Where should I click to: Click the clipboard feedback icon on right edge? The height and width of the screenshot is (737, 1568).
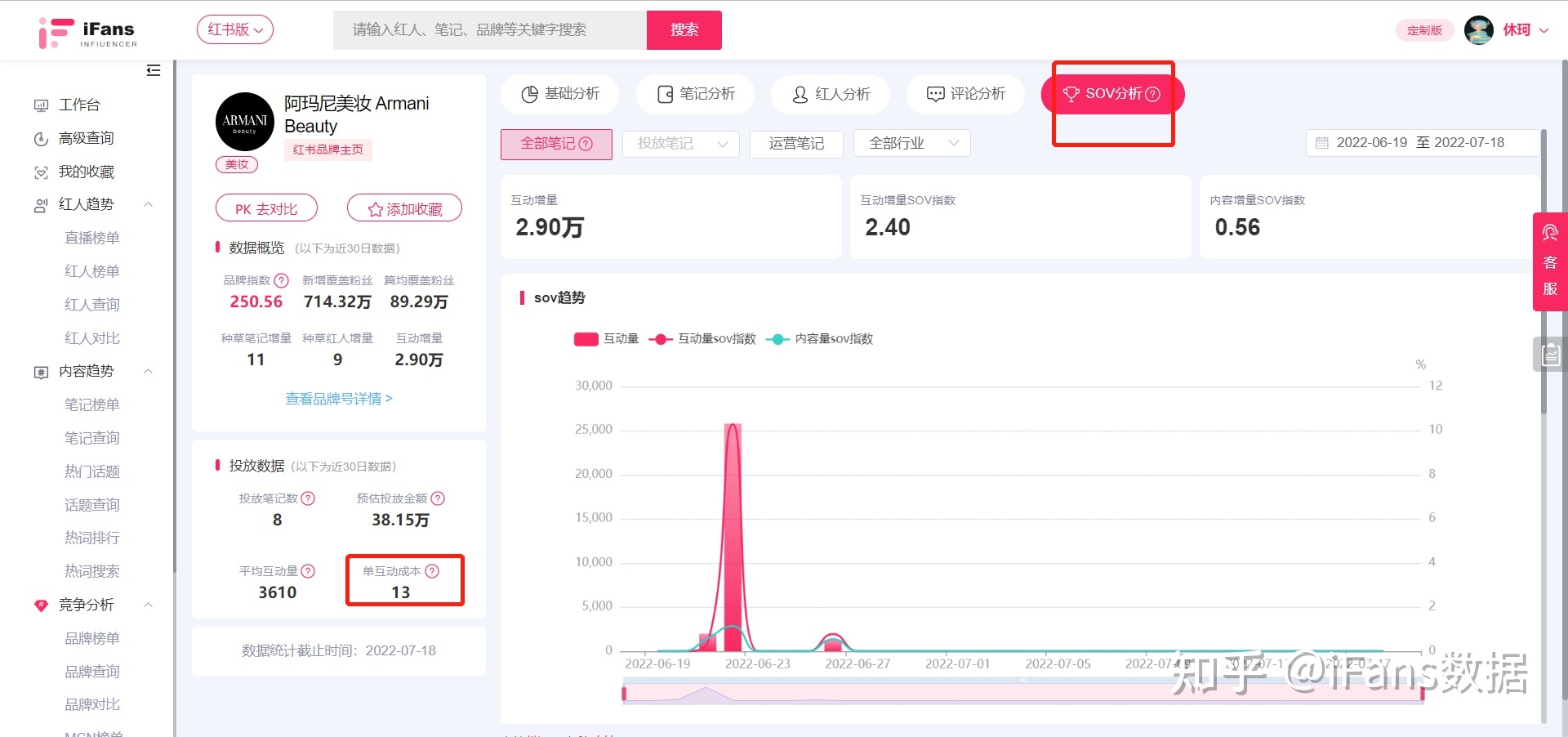(1550, 355)
